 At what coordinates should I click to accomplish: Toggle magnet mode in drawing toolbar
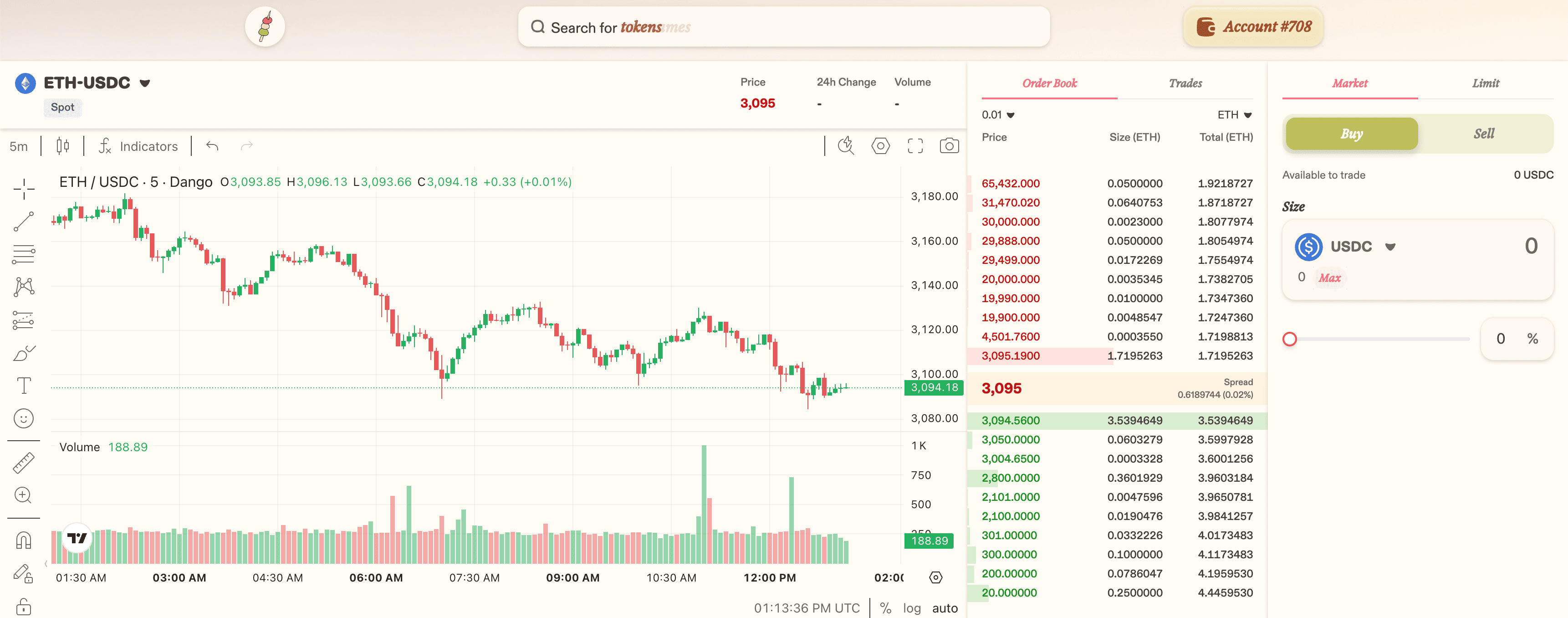(24, 540)
